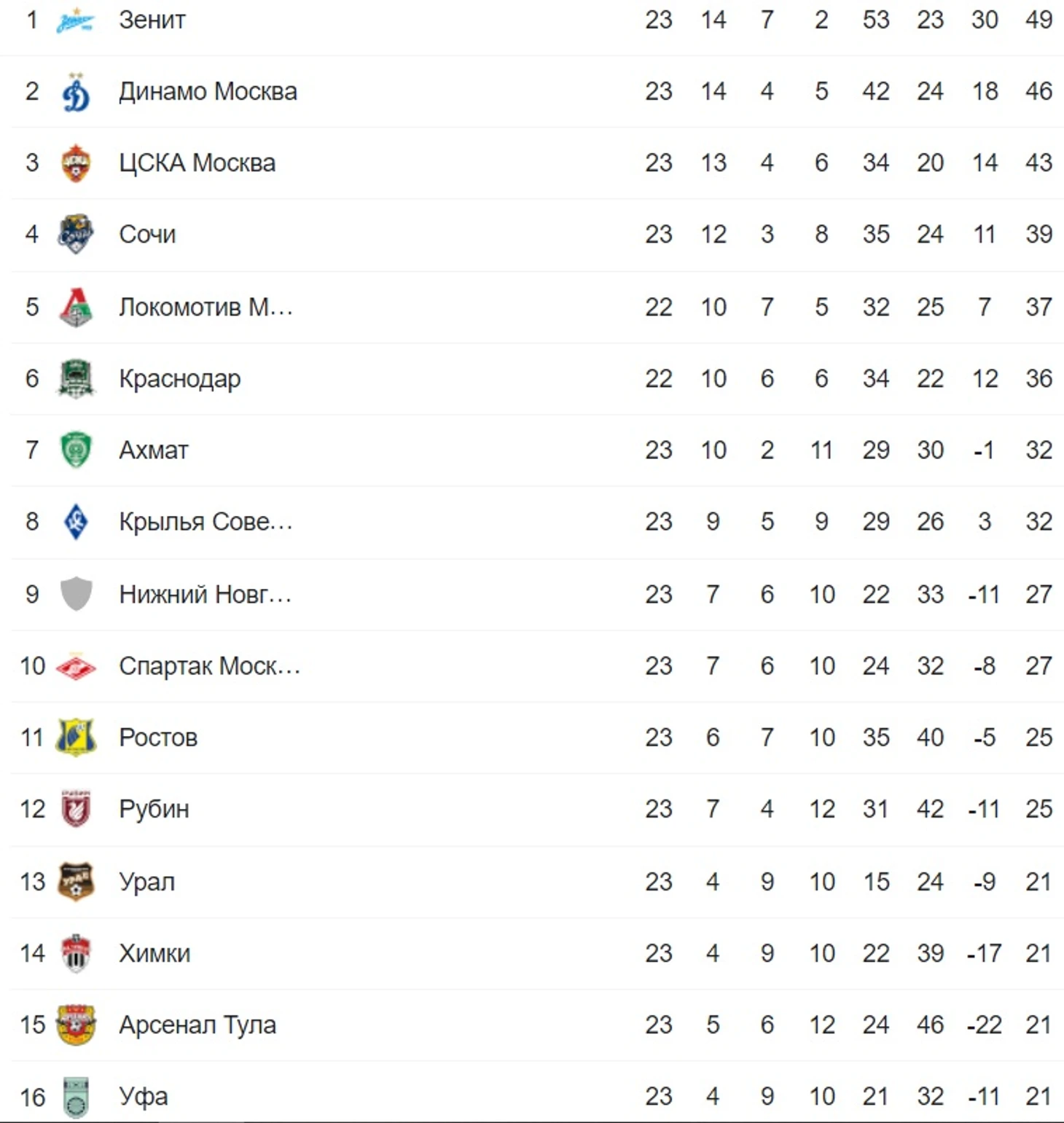Screen dimensions: 1064x1123
Task: Click the Sochi club logo
Action: [76, 234]
